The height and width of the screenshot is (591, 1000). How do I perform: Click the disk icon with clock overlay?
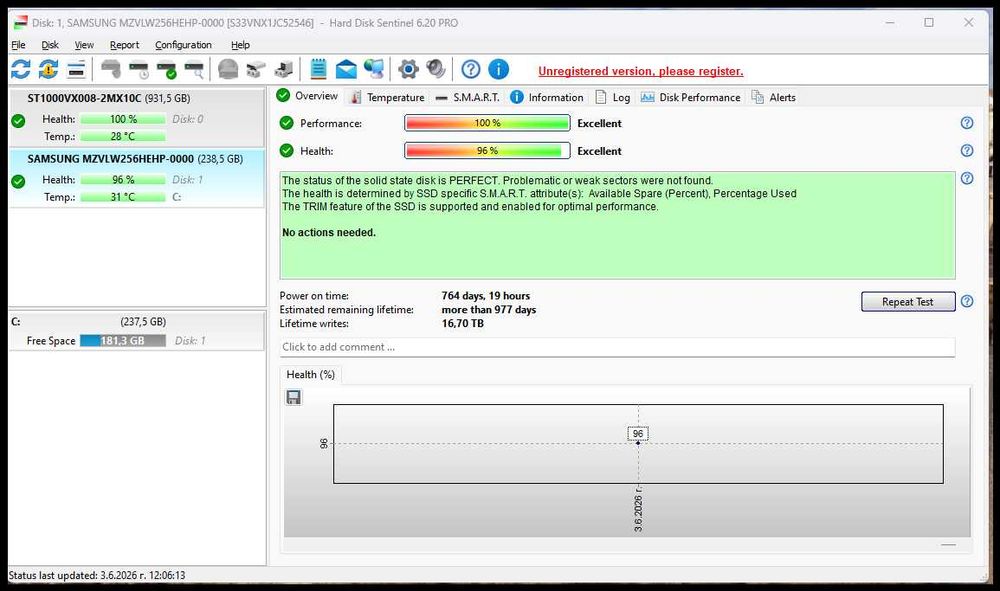point(138,69)
